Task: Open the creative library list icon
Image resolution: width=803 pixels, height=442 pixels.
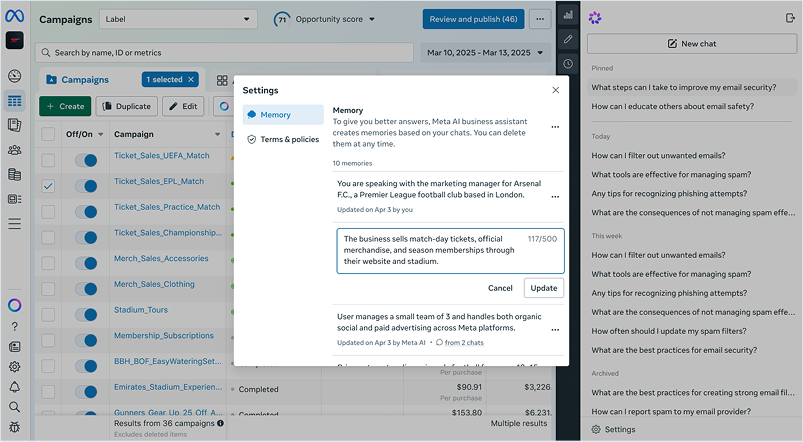Action: (14, 199)
